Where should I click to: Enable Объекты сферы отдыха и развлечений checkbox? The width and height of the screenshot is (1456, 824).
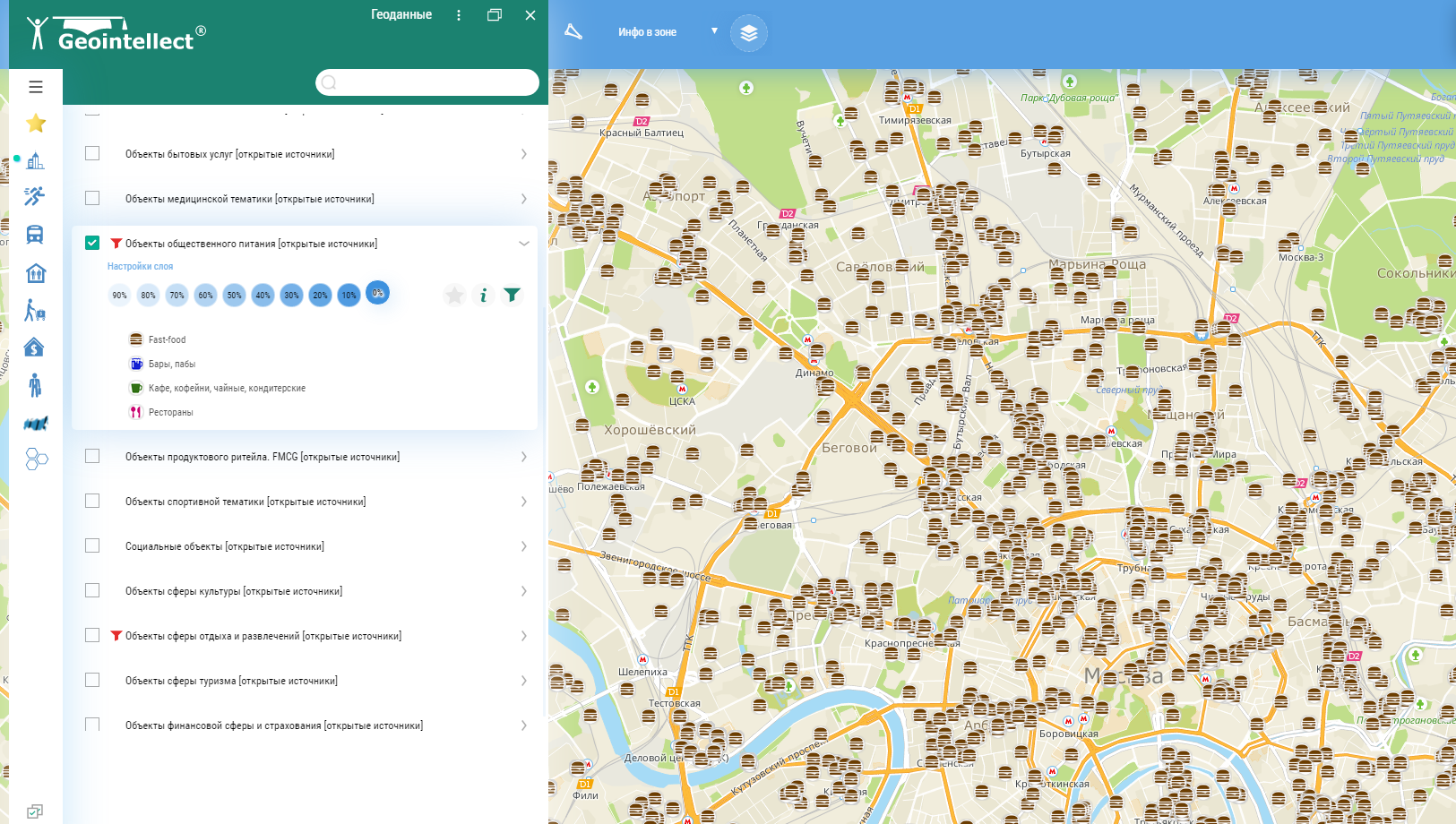(92, 635)
